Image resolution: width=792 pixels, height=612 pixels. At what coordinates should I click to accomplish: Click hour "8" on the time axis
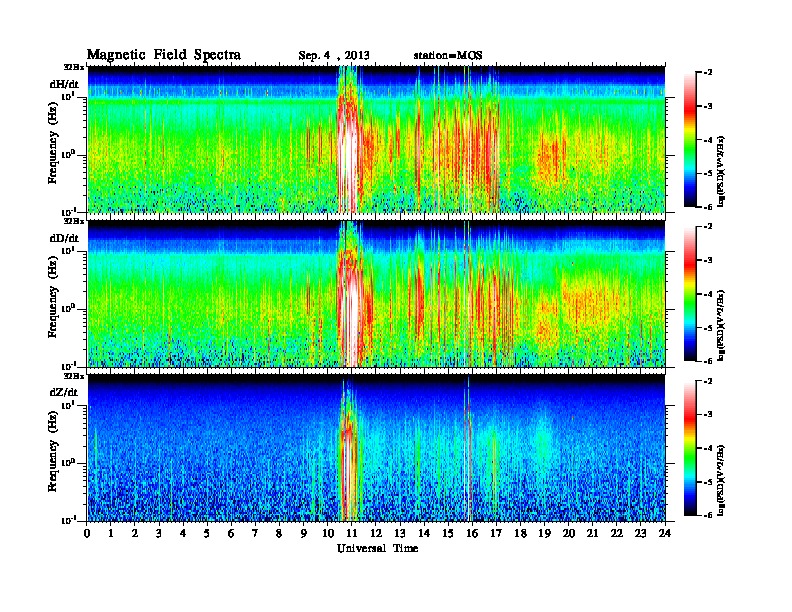pos(279,533)
